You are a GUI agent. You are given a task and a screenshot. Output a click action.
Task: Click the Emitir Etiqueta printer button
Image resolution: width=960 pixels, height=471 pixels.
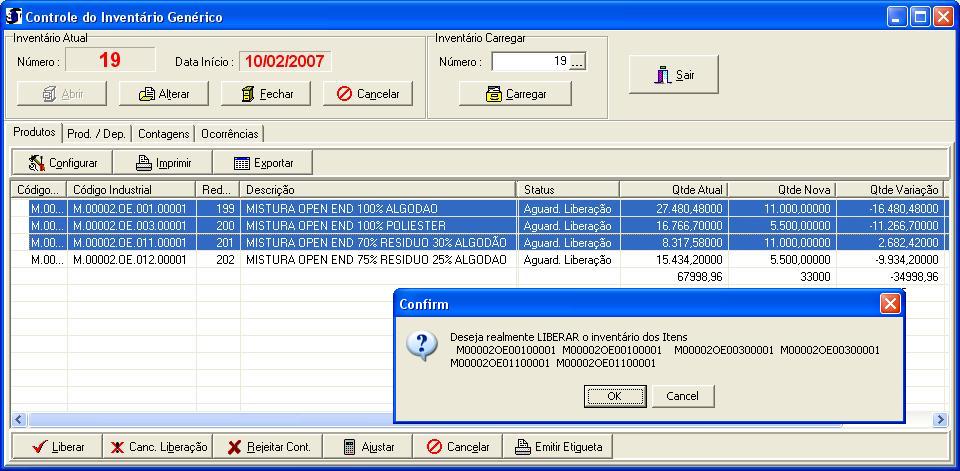[558, 447]
